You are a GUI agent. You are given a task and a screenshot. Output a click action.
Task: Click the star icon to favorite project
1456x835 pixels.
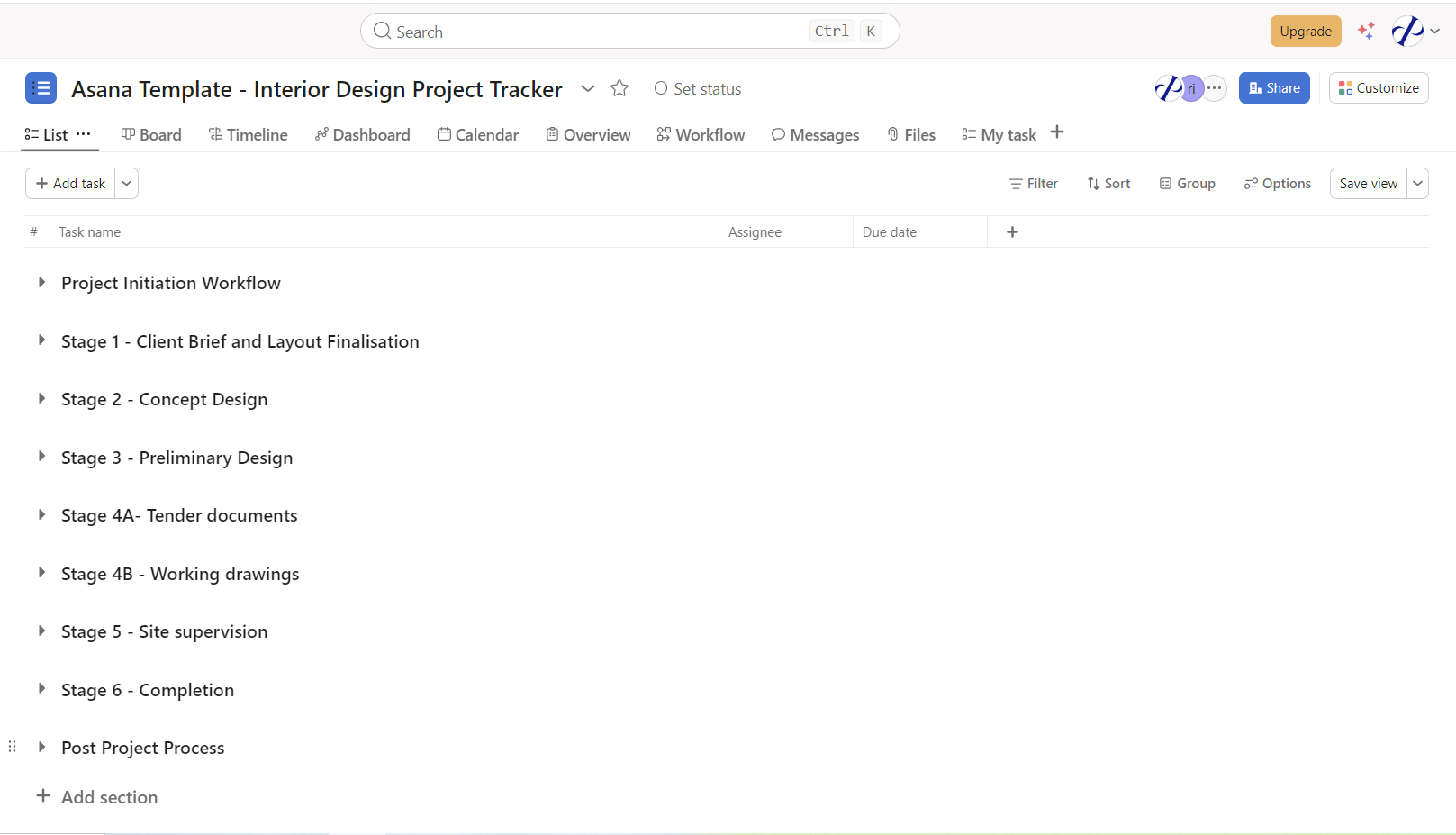click(x=619, y=88)
